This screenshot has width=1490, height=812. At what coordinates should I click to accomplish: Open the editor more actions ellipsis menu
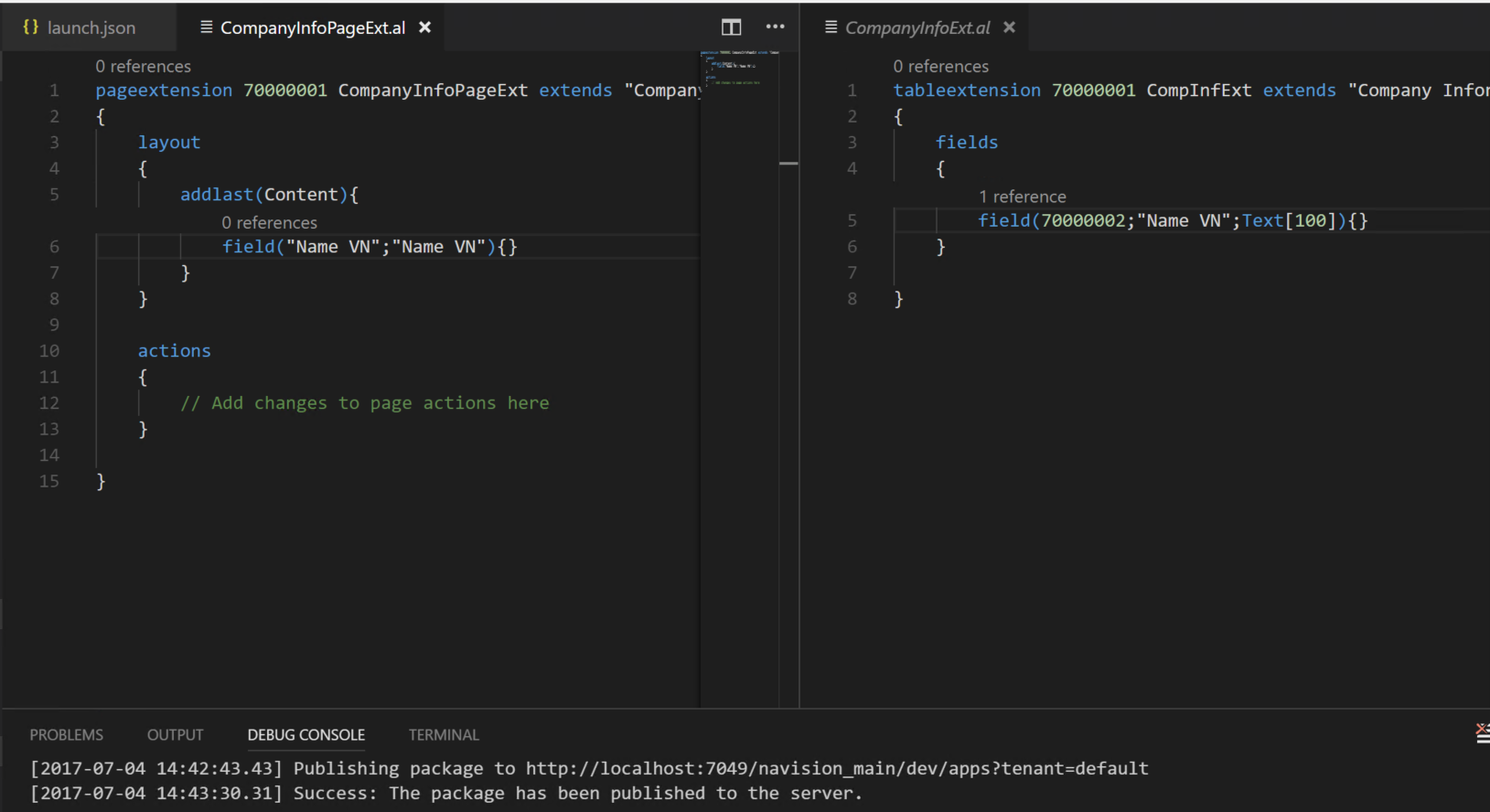775,27
